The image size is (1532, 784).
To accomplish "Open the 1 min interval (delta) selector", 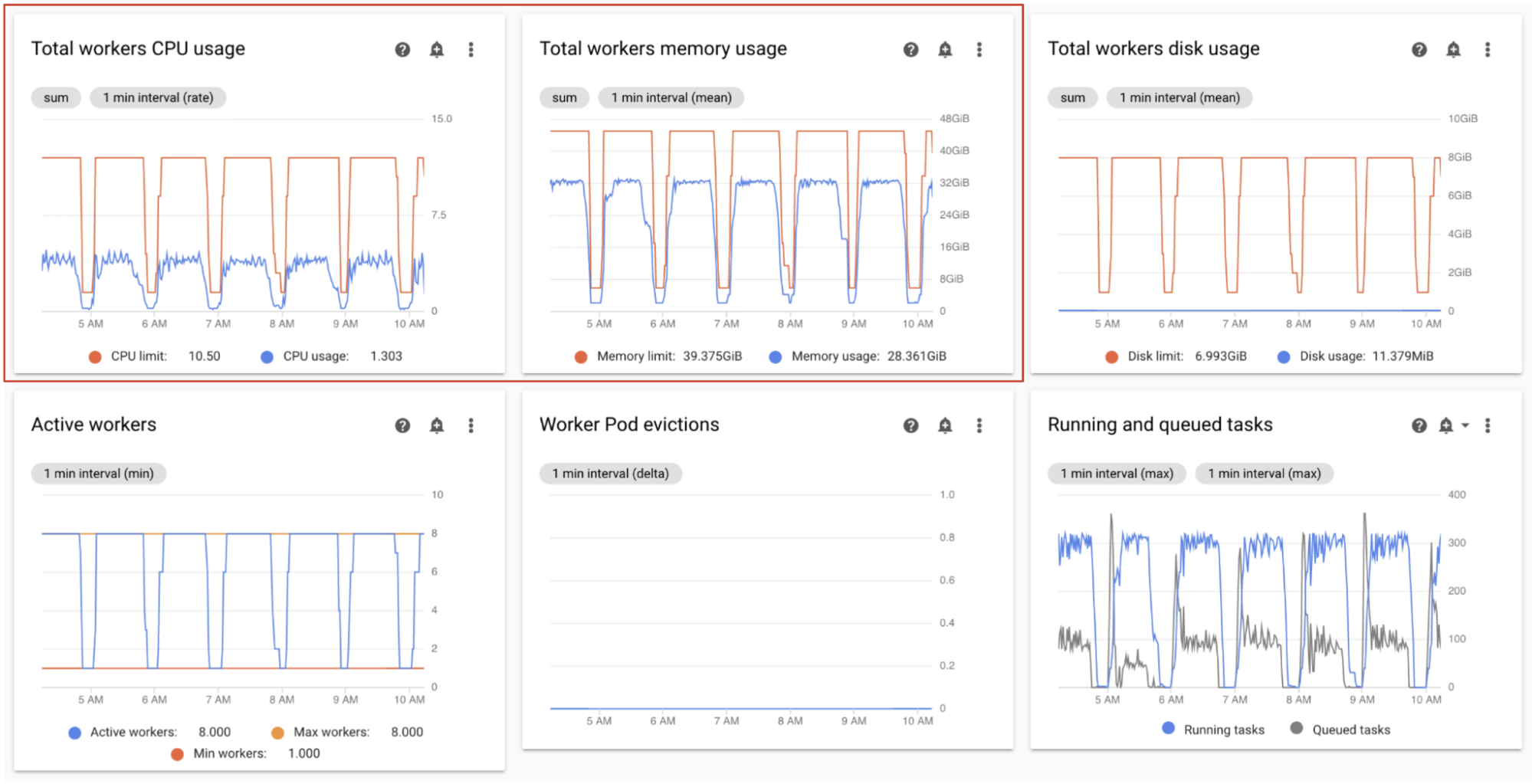I will [611, 473].
